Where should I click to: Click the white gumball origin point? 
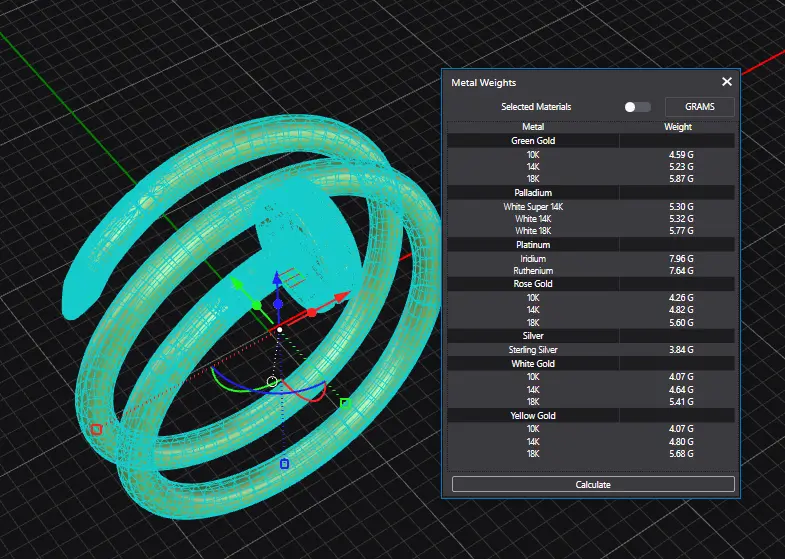pyautogui.click(x=280, y=329)
